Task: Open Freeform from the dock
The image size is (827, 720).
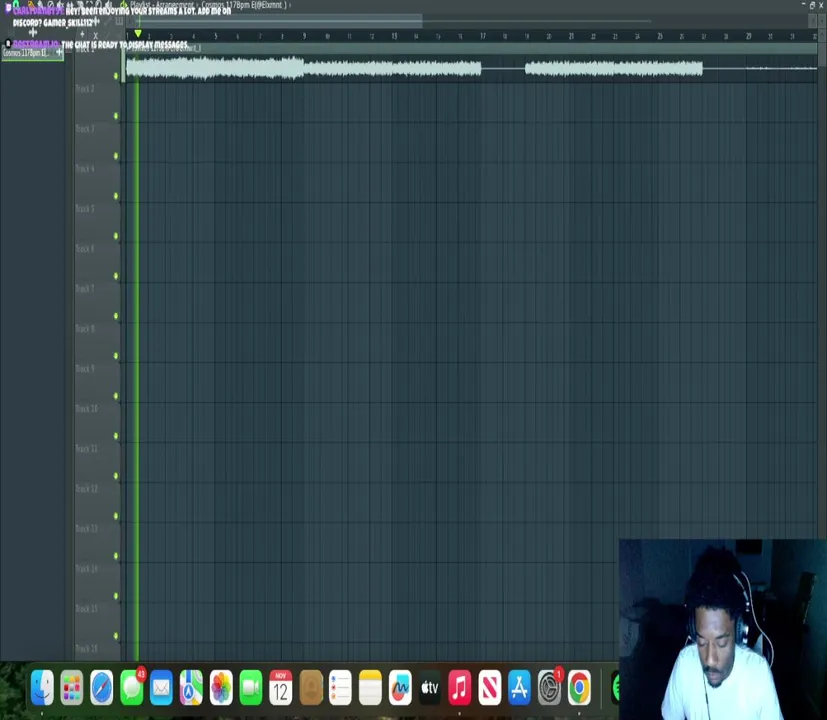Action: 400,688
